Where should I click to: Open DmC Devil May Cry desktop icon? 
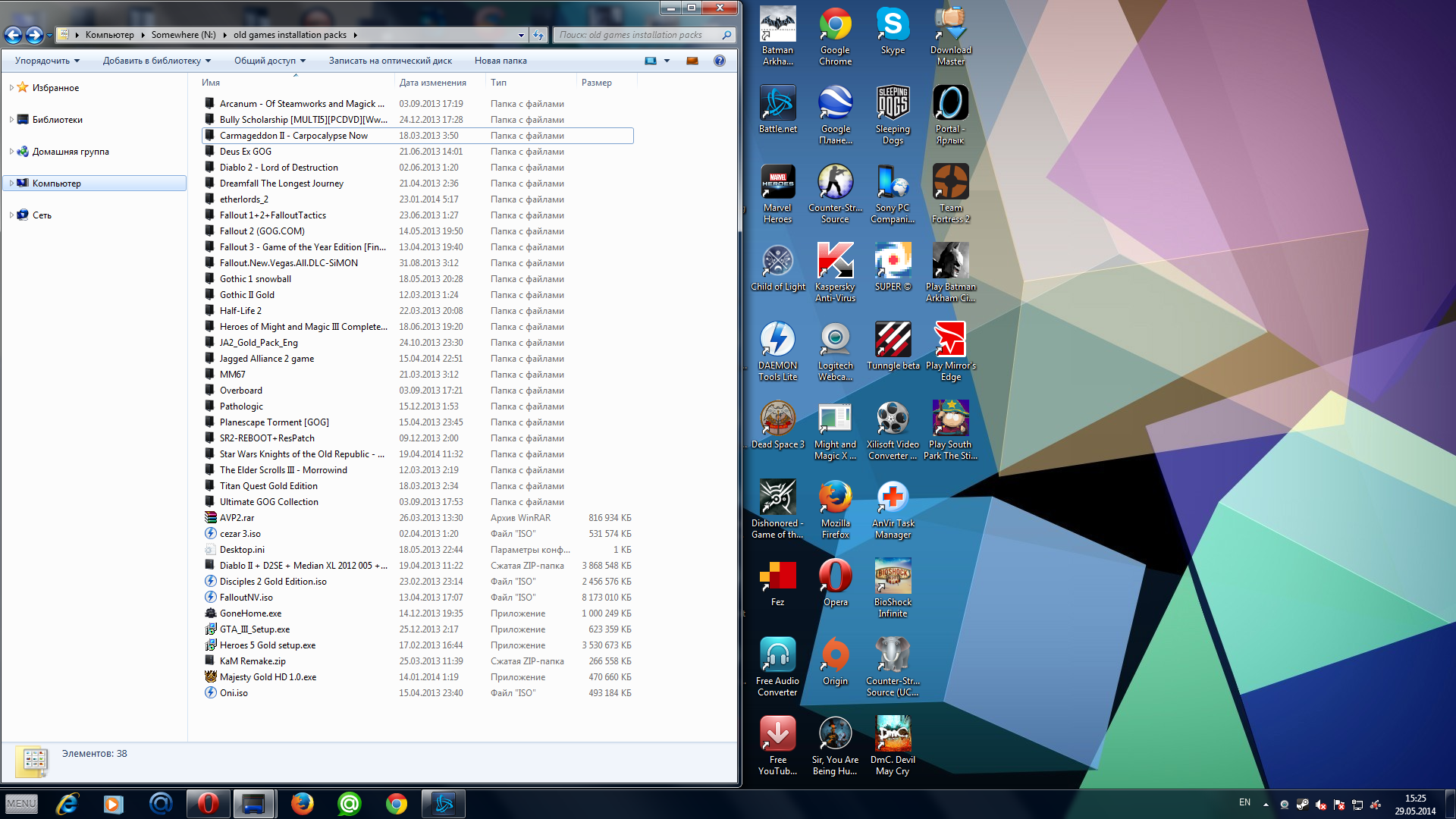(893, 745)
